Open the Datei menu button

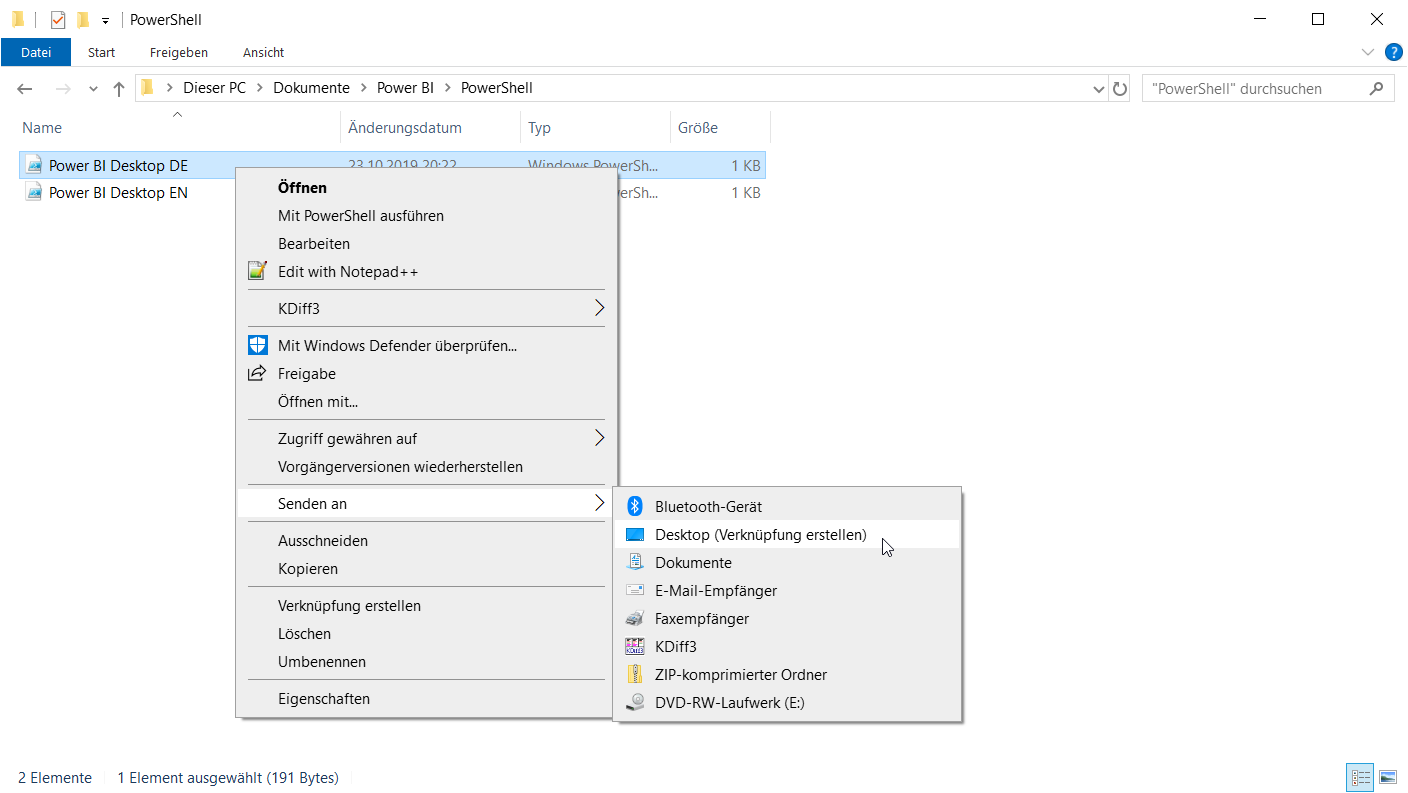pyautogui.click(x=36, y=52)
